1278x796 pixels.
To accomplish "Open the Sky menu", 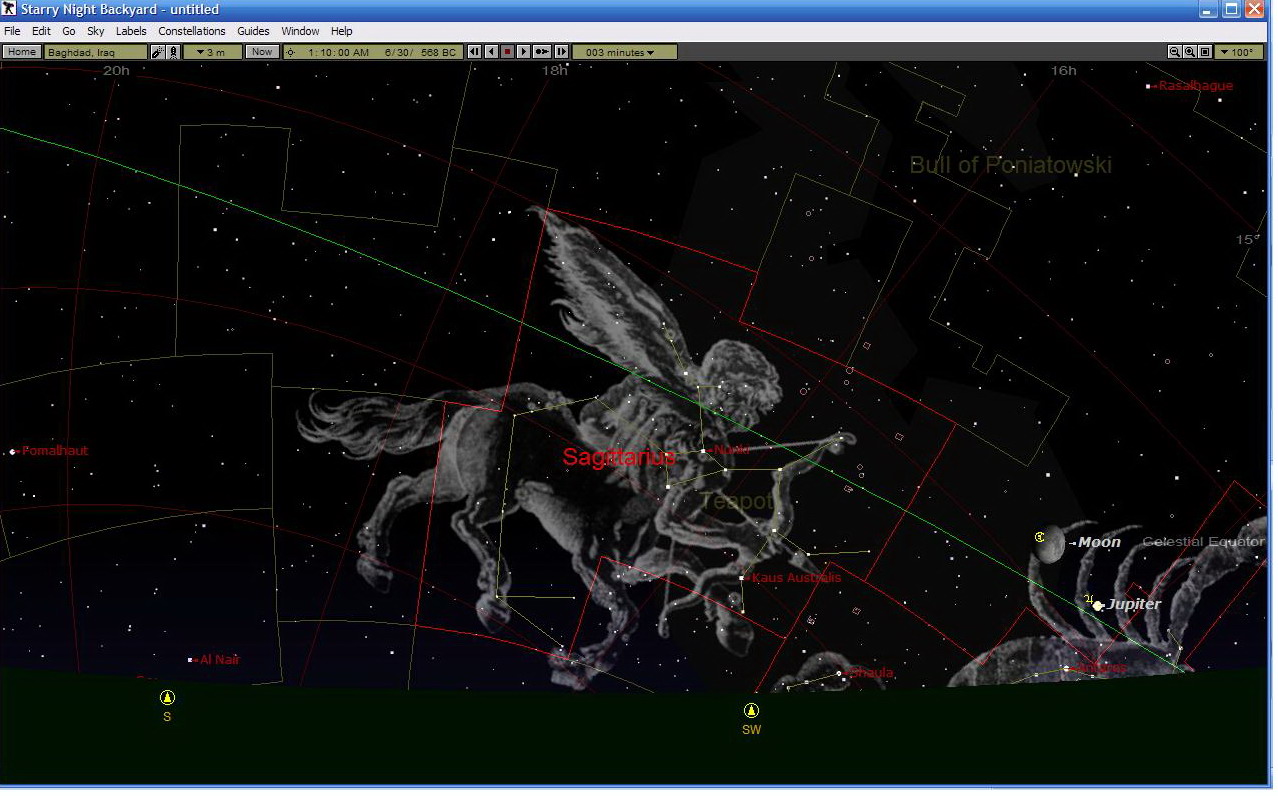I will (96, 31).
